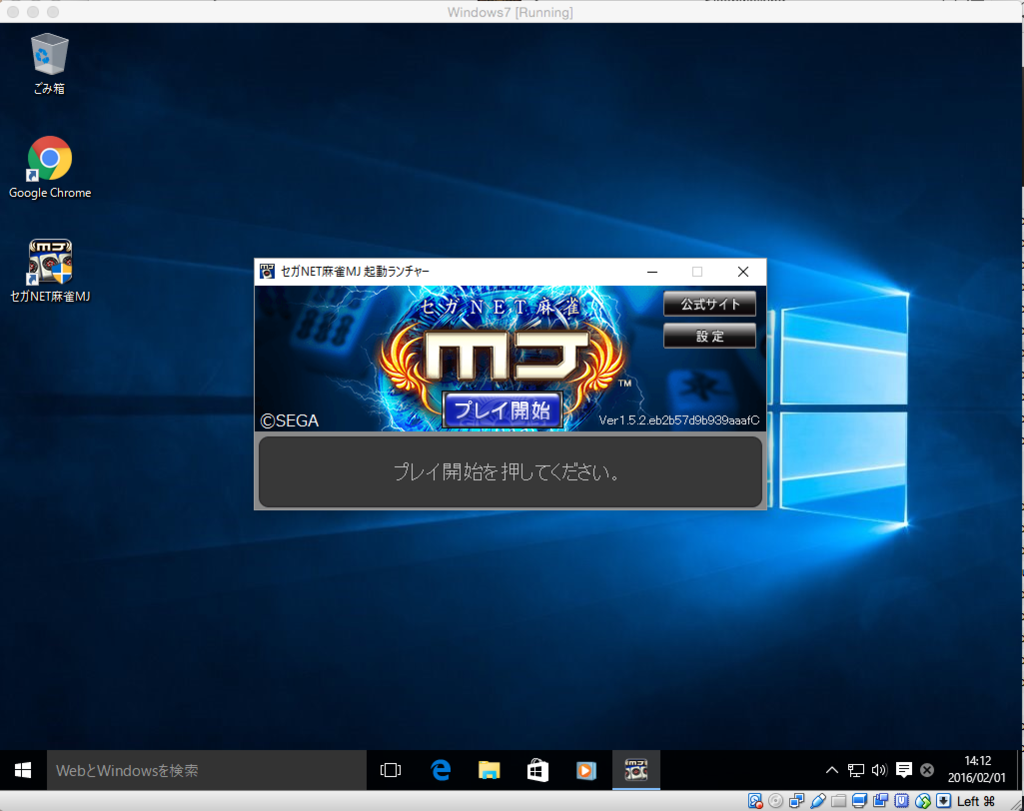
Task: Click the ©SEGA copyright text
Action: [290, 421]
